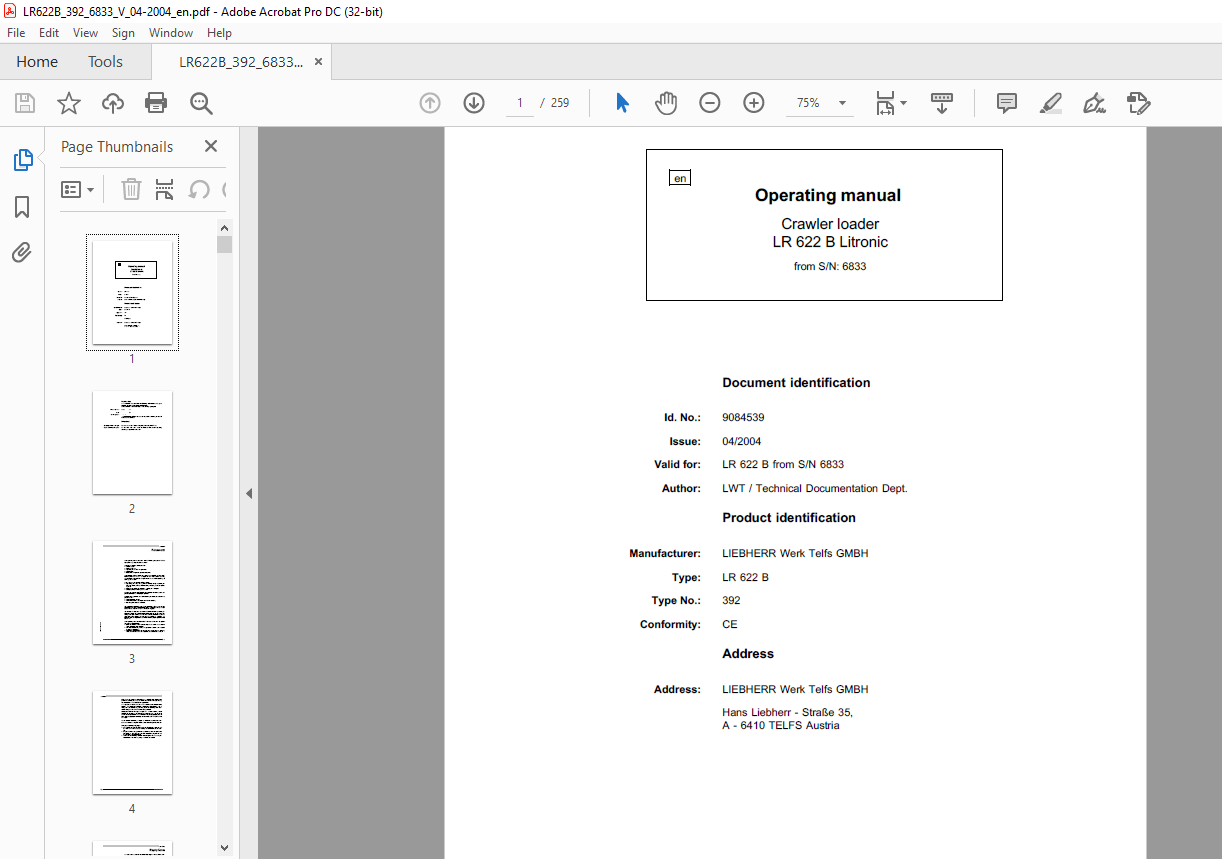Collapse the navigation pane arrow
Image resolution: width=1222 pixels, height=859 pixels.
[x=249, y=493]
